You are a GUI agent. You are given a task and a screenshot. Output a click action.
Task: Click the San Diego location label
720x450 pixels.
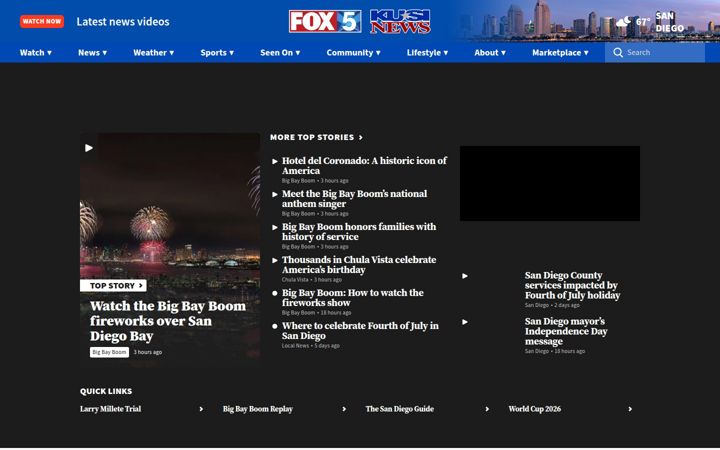click(669, 22)
